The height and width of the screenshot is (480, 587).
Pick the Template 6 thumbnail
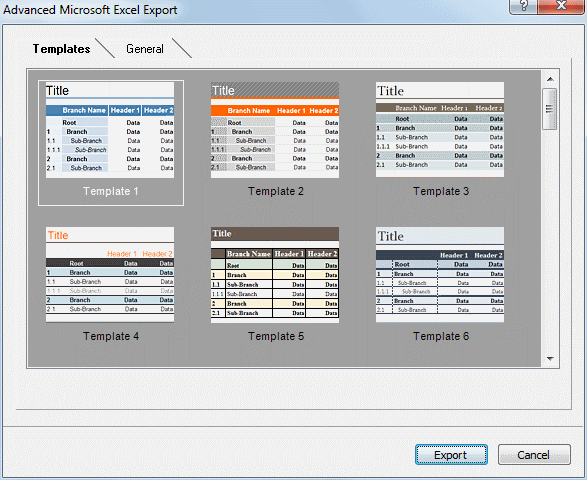(x=440, y=274)
